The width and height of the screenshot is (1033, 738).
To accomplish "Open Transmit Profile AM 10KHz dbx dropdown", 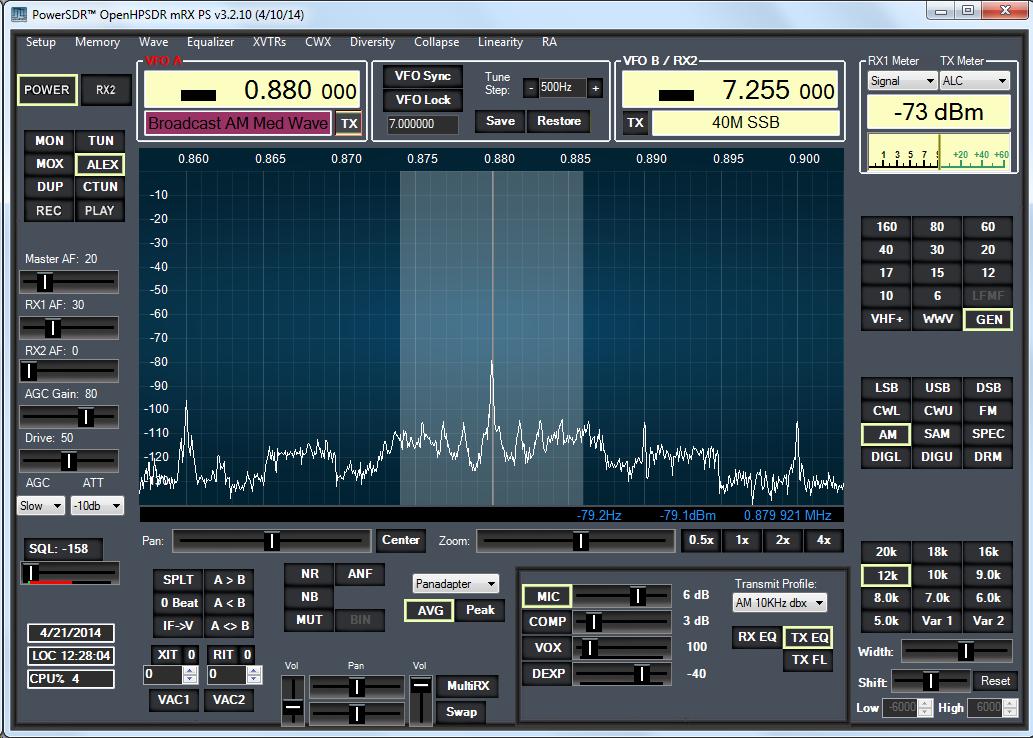I will point(780,603).
